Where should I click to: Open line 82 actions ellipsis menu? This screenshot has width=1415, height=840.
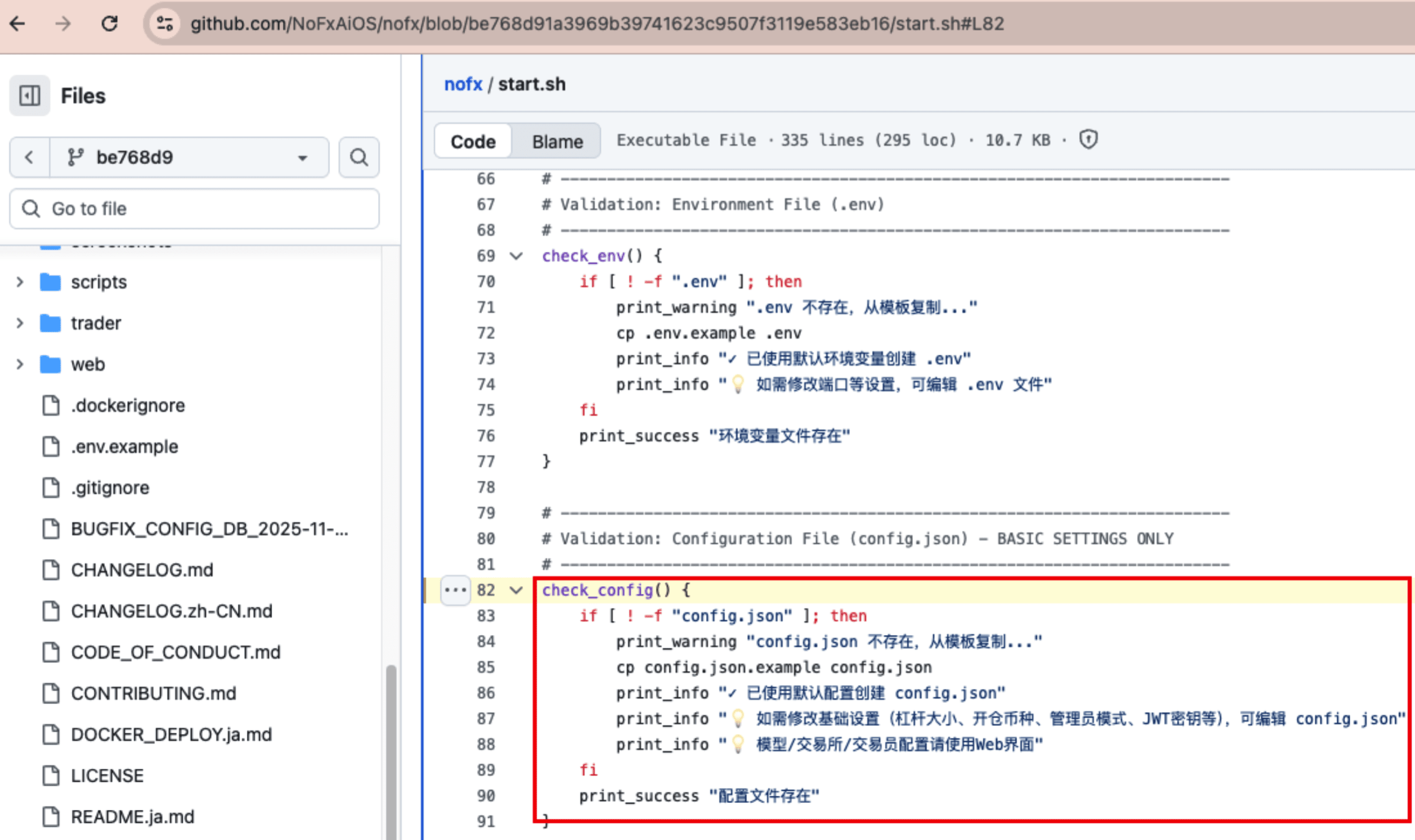pyautogui.click(x=455, y=590)
